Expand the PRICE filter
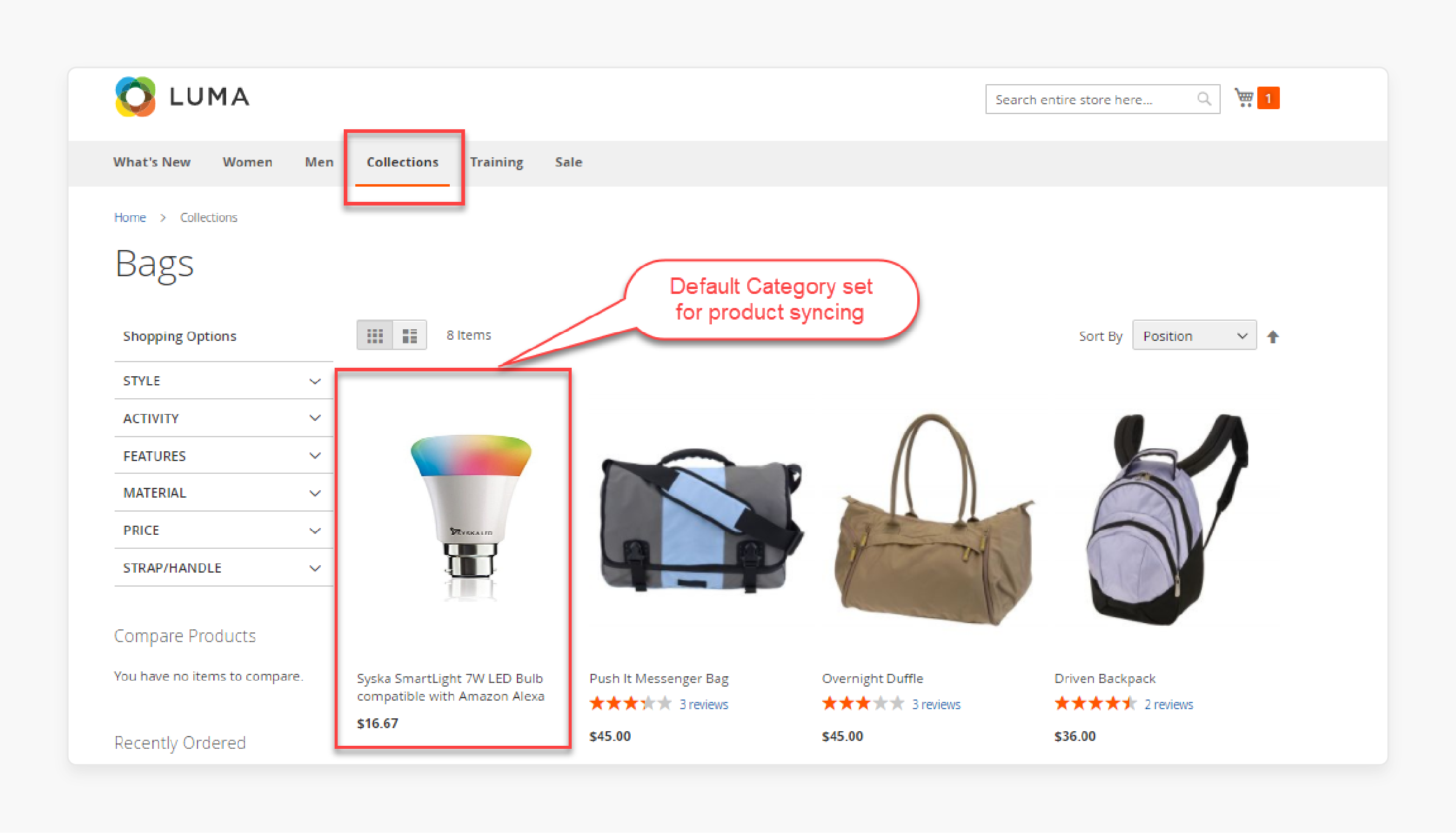Screen dimensions: 1456x833 (223, 530)
